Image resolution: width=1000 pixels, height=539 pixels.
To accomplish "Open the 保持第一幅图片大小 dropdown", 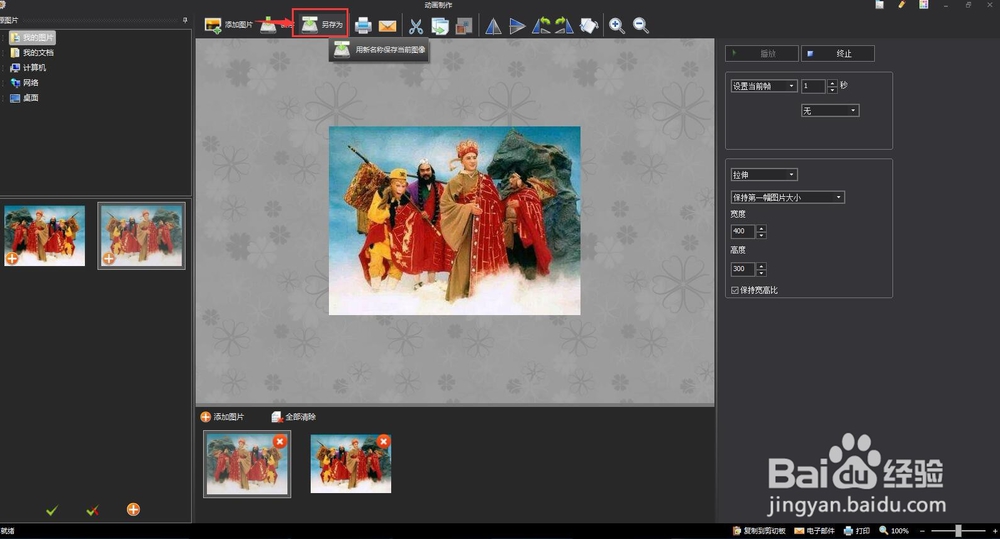I will point(788,197).
